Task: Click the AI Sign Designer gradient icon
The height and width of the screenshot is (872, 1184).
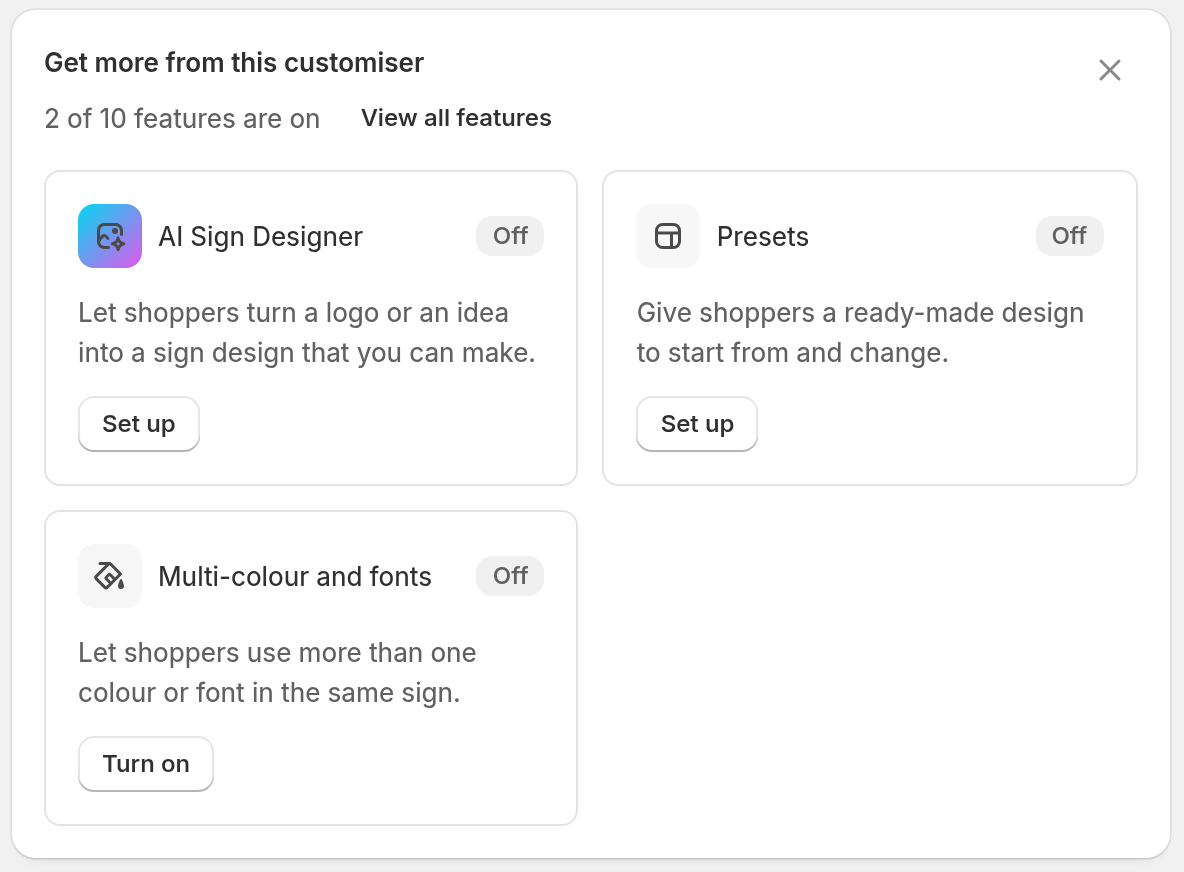Action: 109,236
